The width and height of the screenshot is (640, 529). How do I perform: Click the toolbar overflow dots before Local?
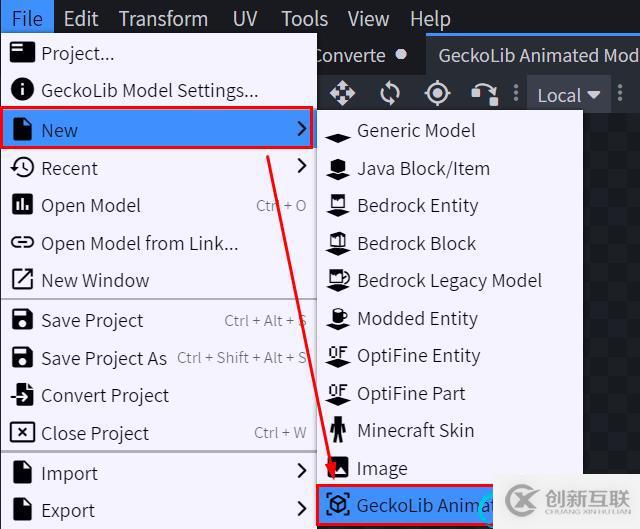point(516,94)
